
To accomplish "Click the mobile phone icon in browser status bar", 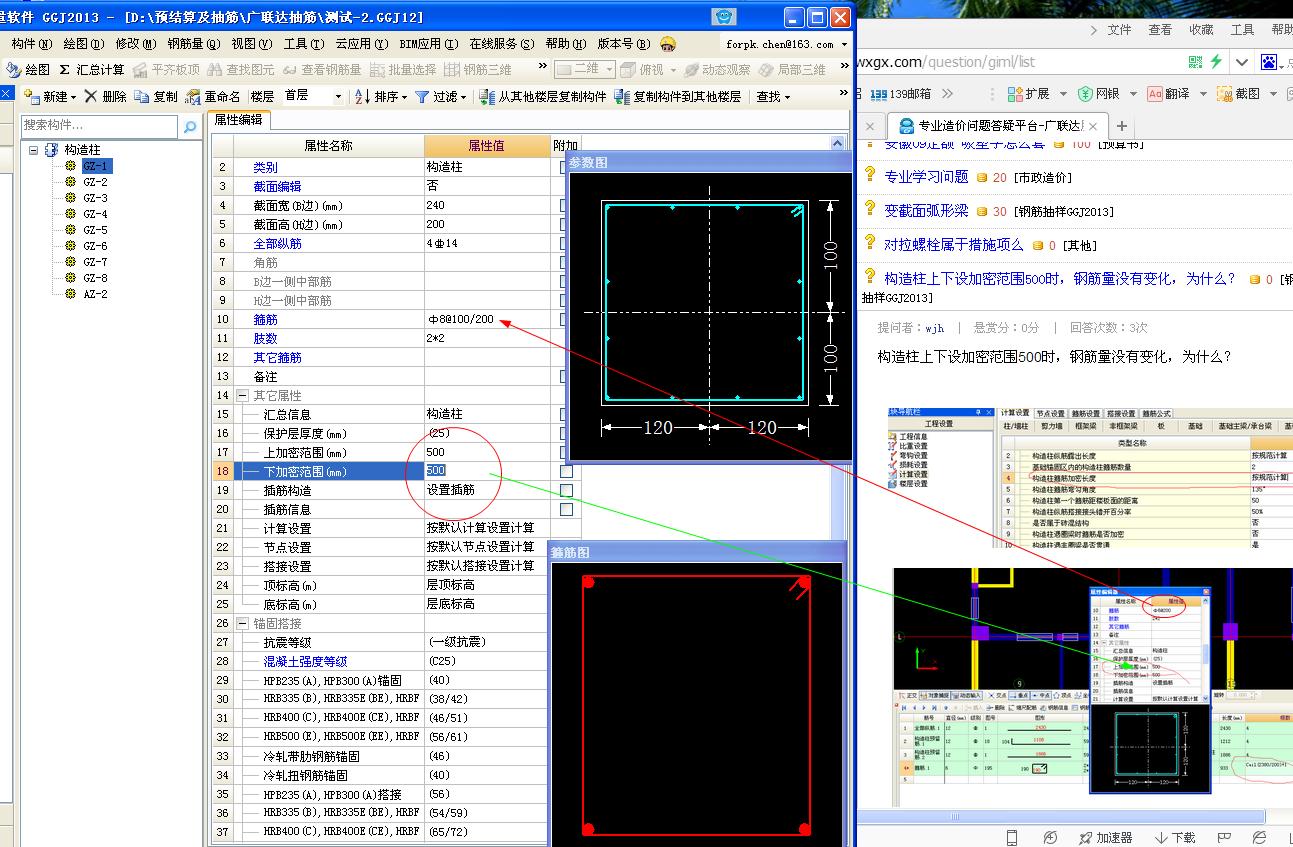I will click(1012, 837).
